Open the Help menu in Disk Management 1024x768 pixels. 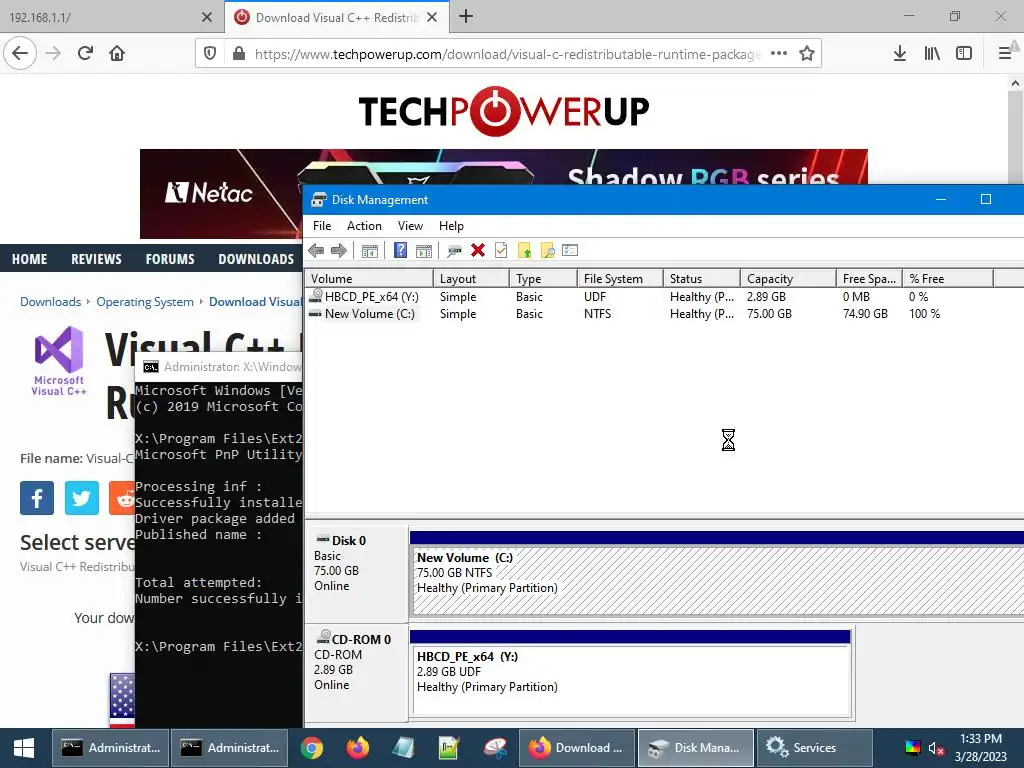click(451, 226)
